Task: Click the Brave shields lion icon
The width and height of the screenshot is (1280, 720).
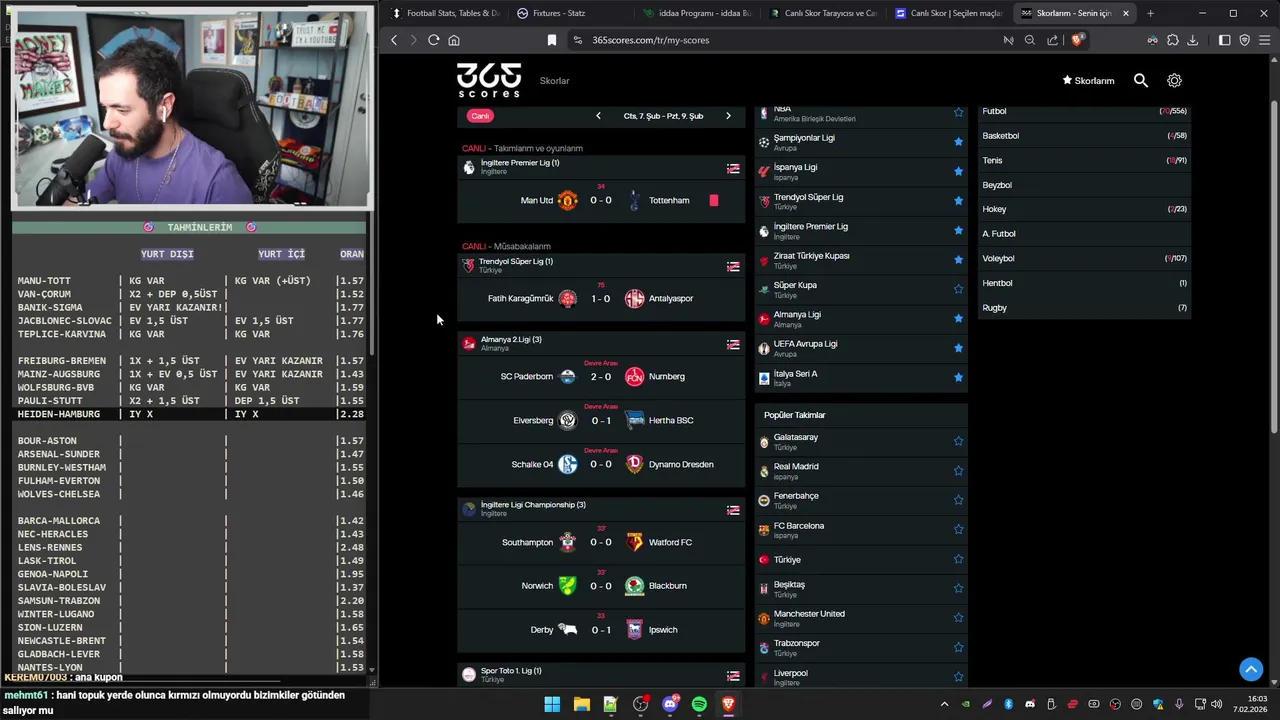Action: (x=1077, y=40)
